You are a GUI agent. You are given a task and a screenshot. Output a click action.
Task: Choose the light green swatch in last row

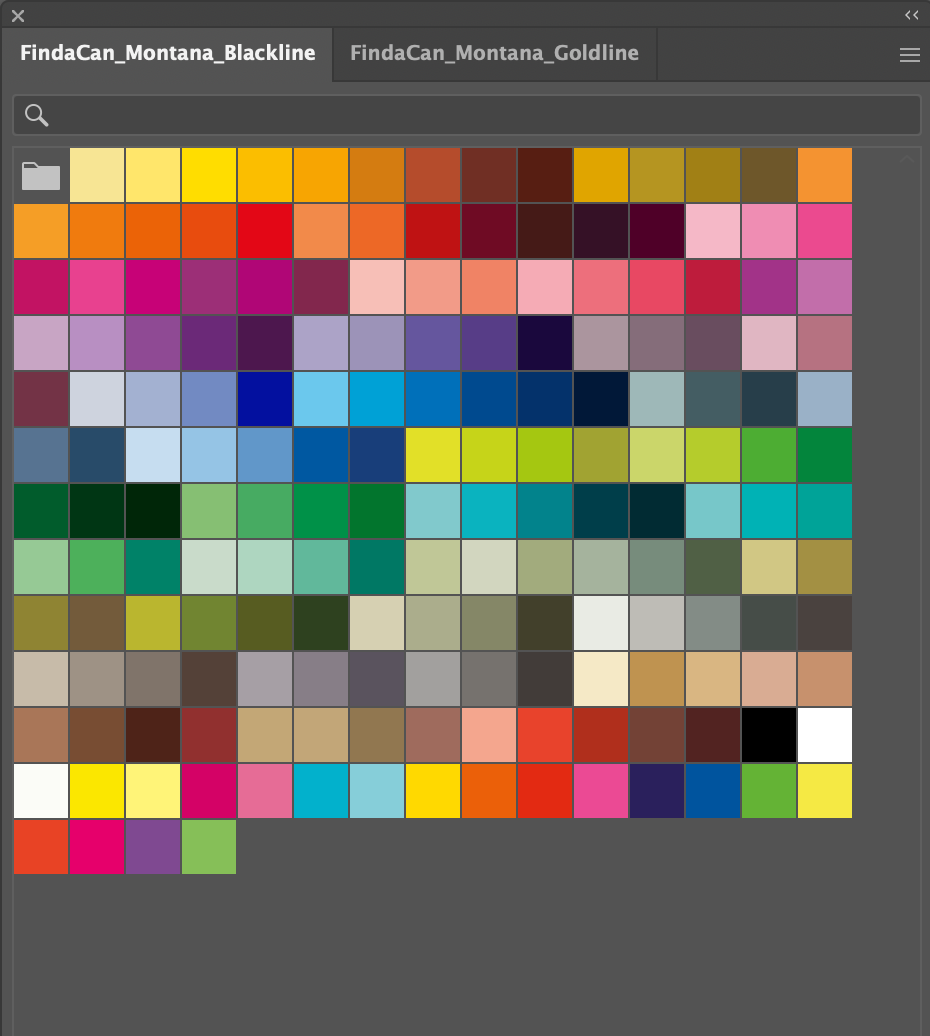pos(209,847)
